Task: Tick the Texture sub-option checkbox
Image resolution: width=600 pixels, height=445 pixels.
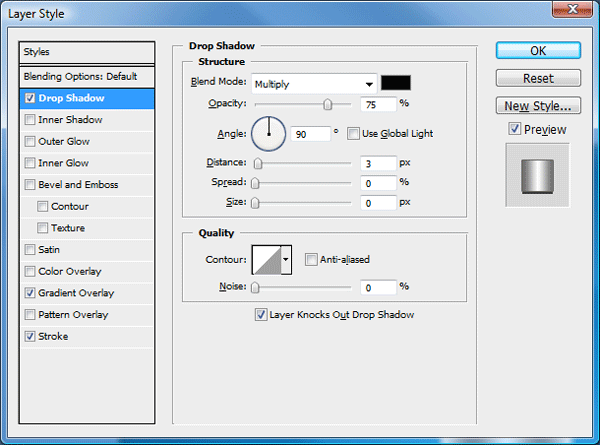Action: click(42, 228)
